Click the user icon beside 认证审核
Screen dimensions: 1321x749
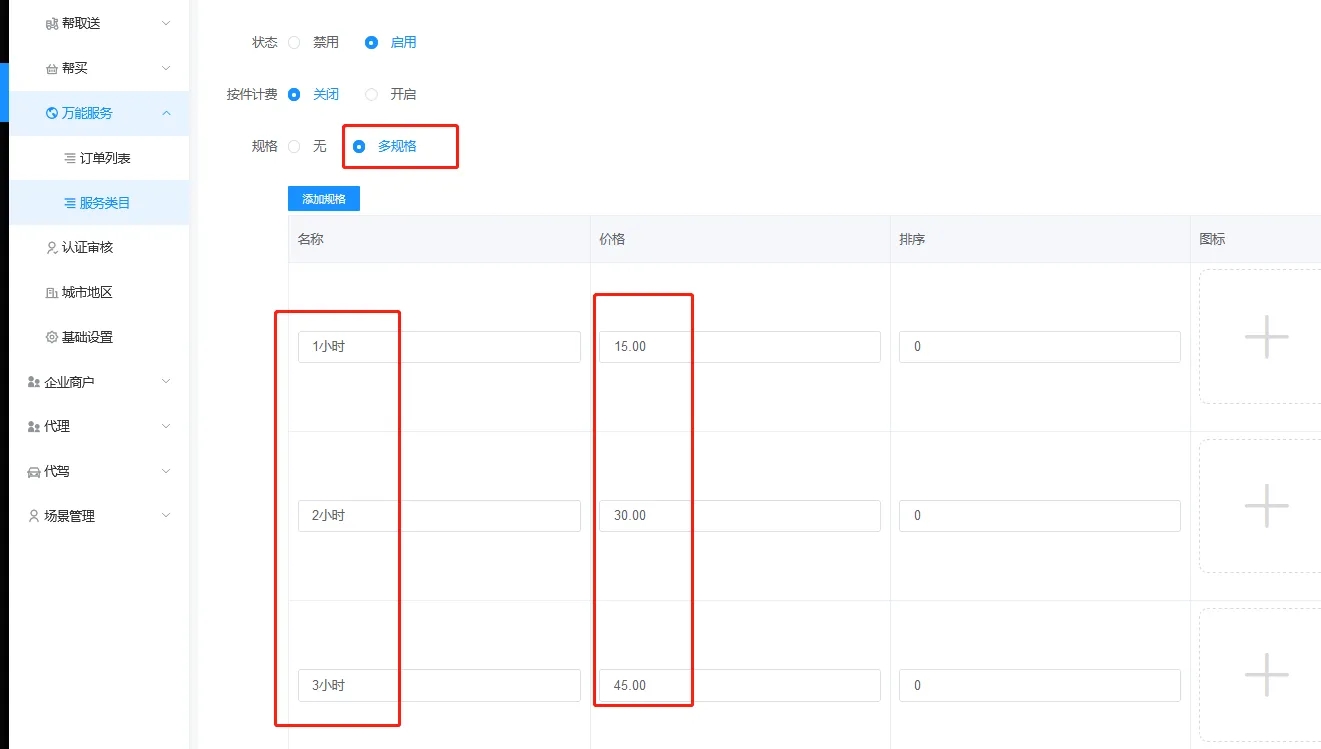click(52, 248)
